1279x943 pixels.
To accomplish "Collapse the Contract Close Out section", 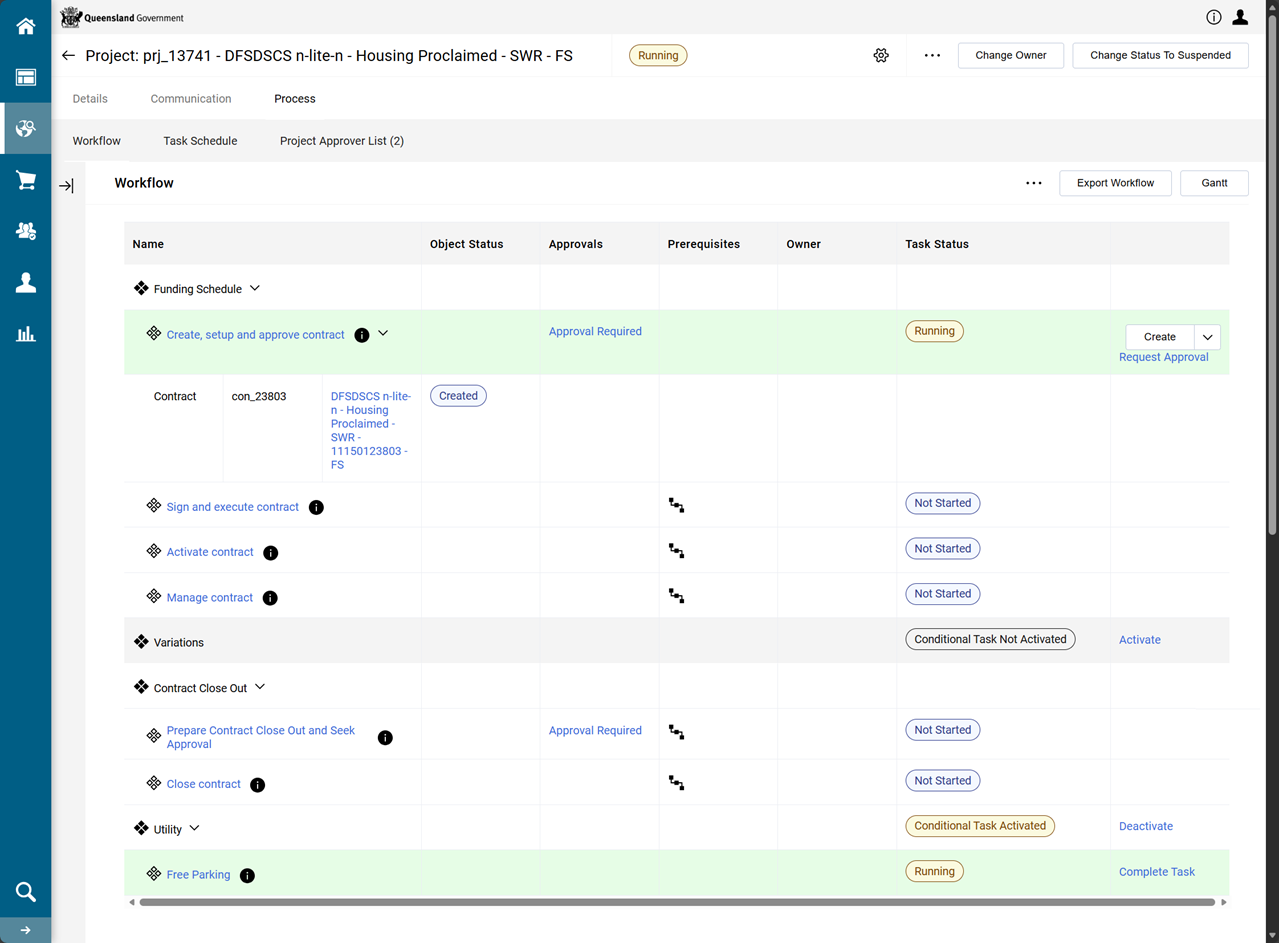I will pos(260,688).
